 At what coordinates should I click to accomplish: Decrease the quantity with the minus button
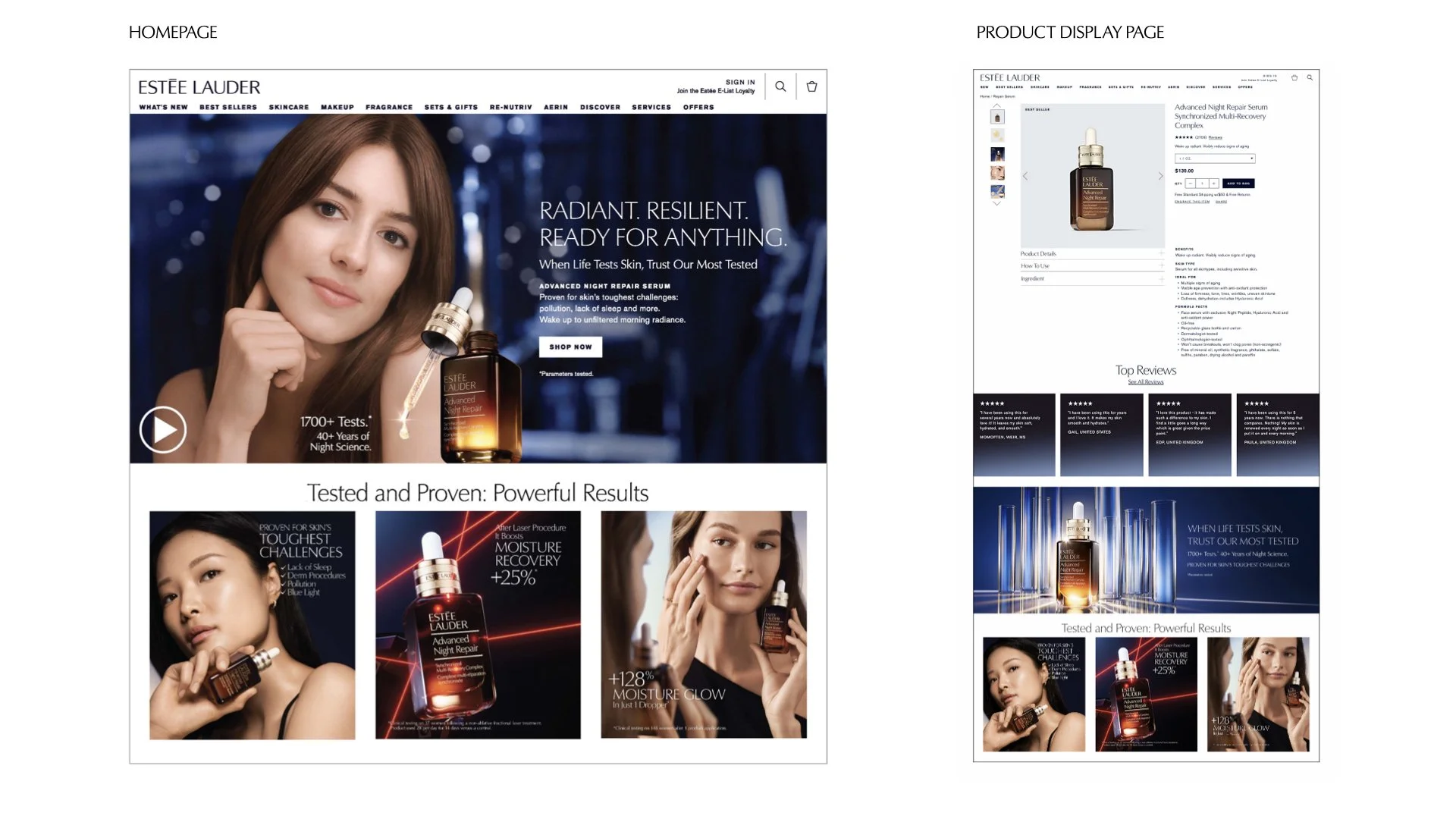pyautogui.click(x=1191, y=184)
